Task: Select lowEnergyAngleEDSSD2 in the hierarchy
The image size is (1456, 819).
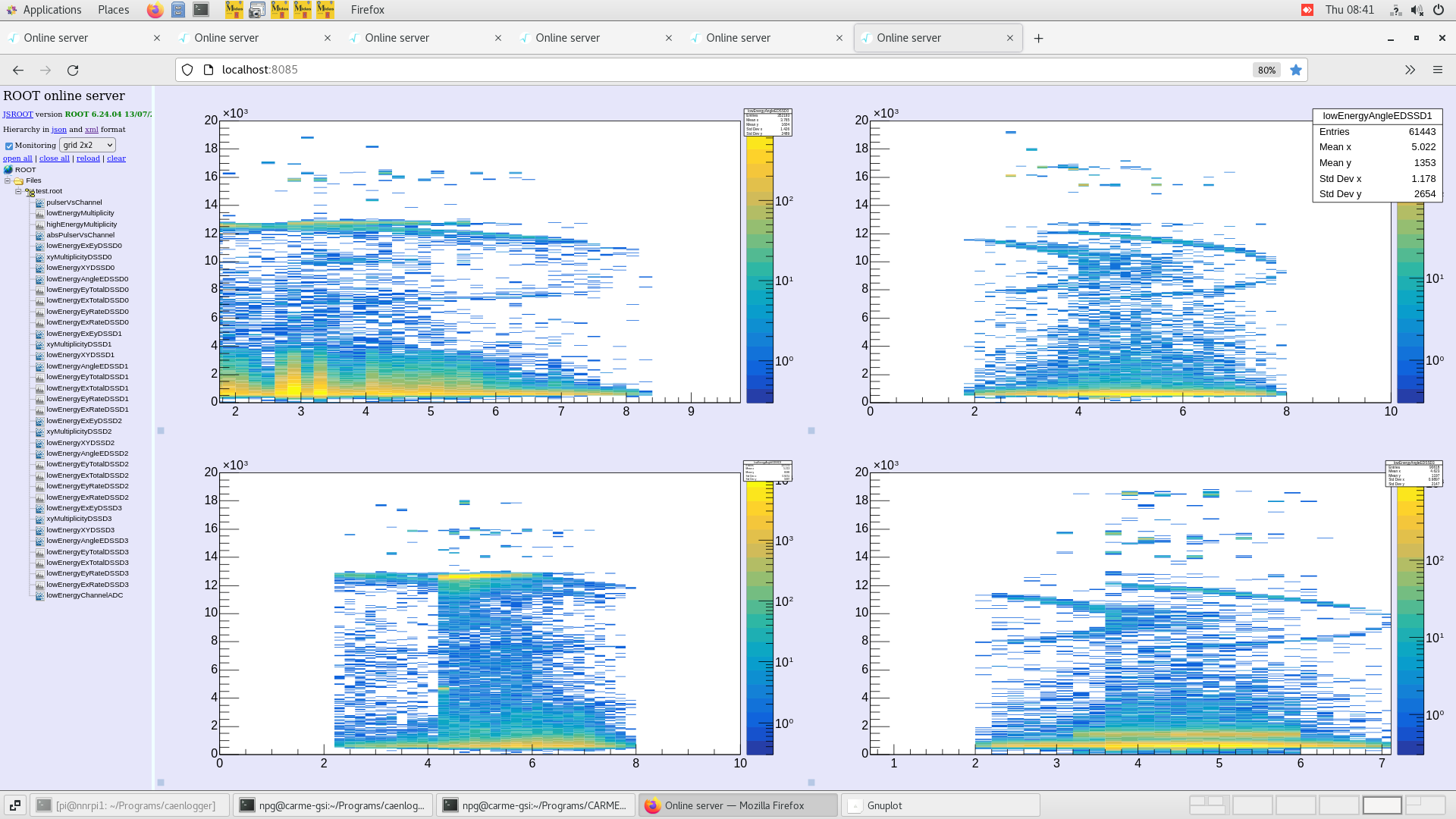Action: coord(87,453)
